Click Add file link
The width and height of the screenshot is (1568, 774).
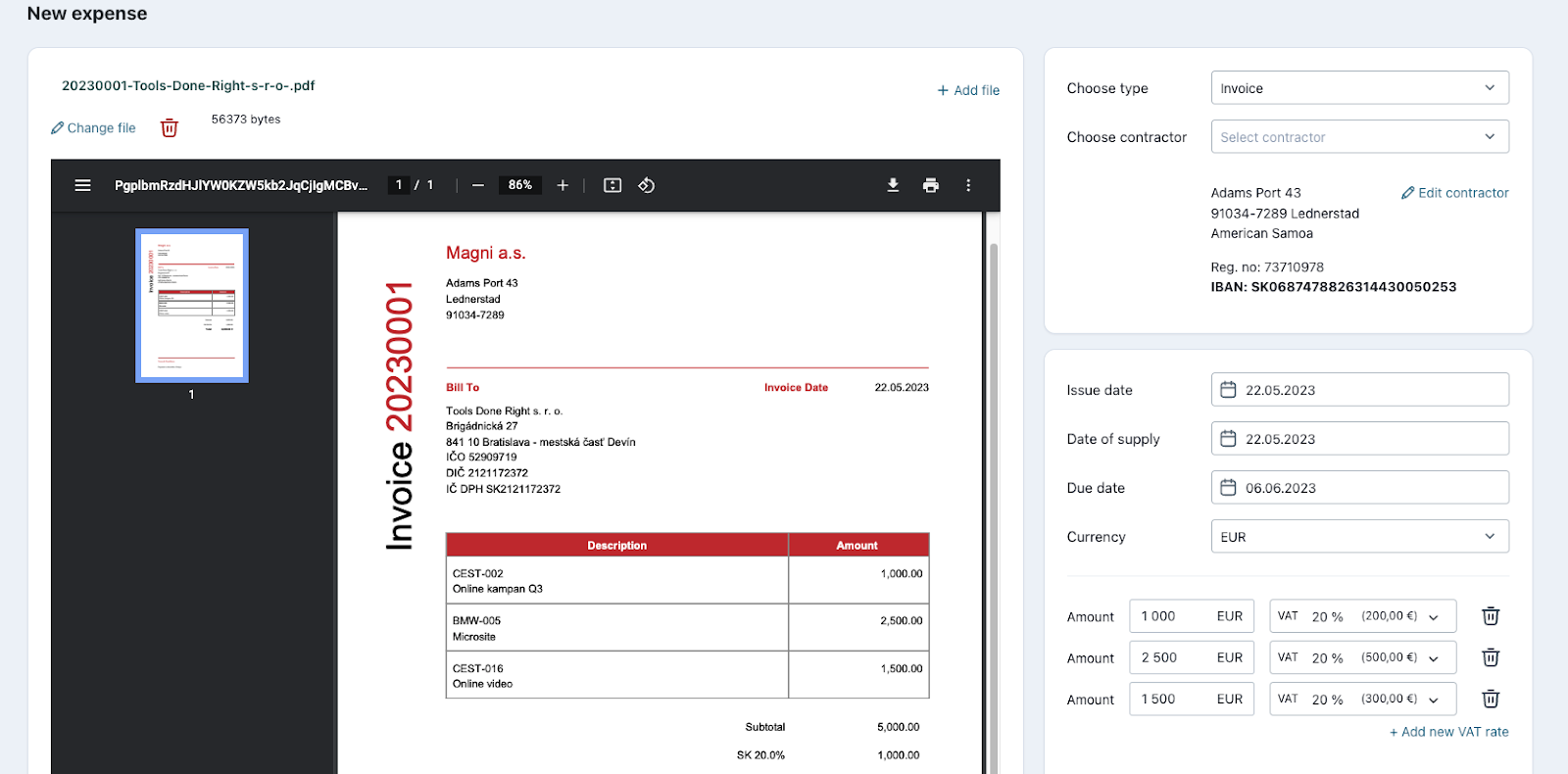point(968,90)
